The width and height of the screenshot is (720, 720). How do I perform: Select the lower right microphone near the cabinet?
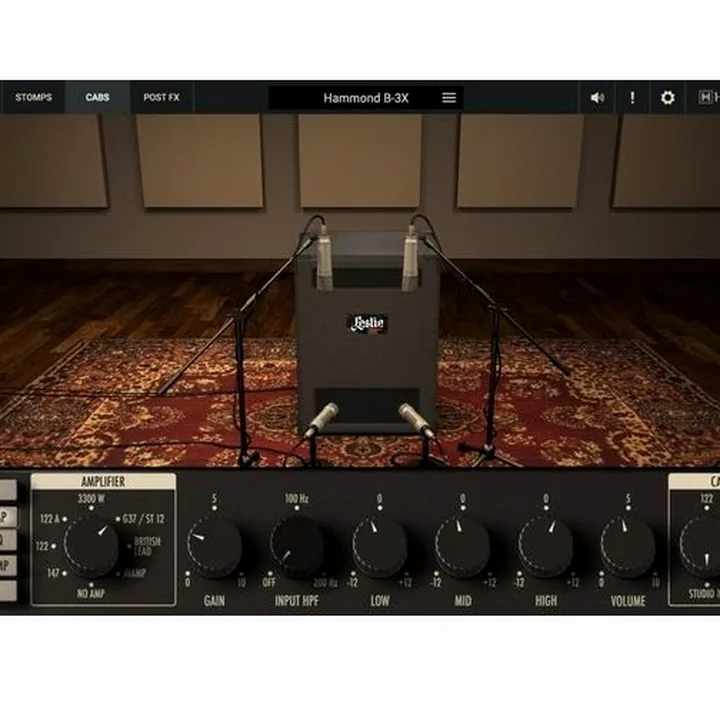[x=416, y=421]
